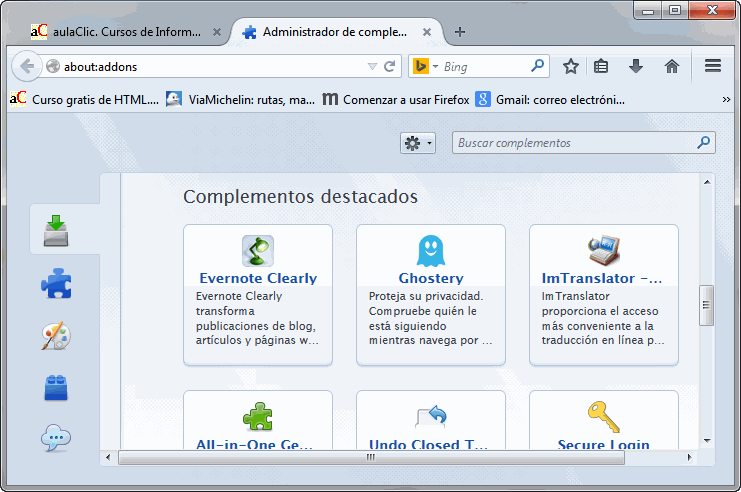Open the Firefox hamburger menu
This screenshot has height=492, width=741.
point(713,66)
